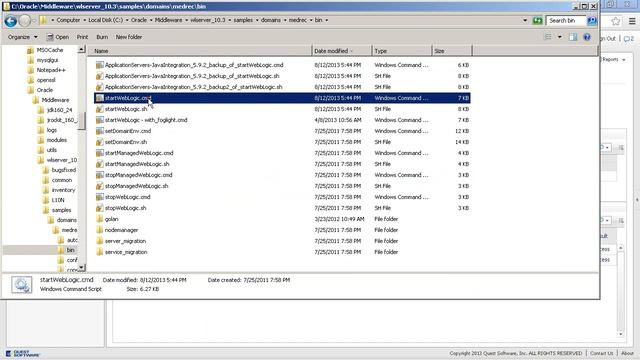Select modules folder in tree
640x360 pixels.
[57, 140]
